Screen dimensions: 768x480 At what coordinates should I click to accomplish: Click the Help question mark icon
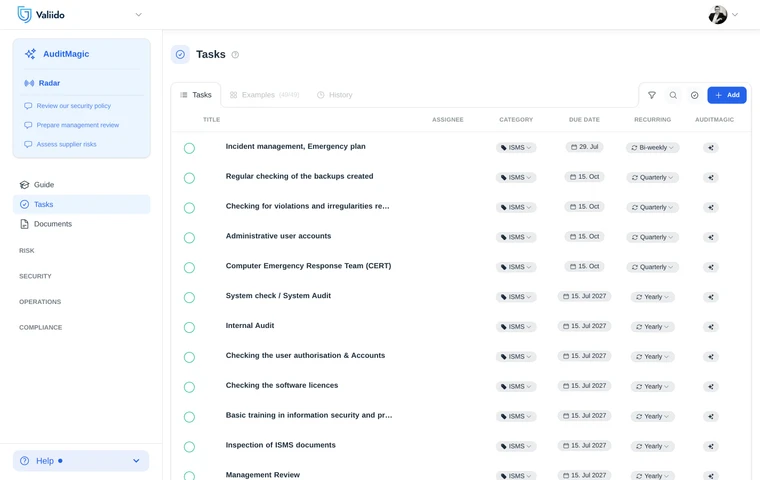pos(24,461)
